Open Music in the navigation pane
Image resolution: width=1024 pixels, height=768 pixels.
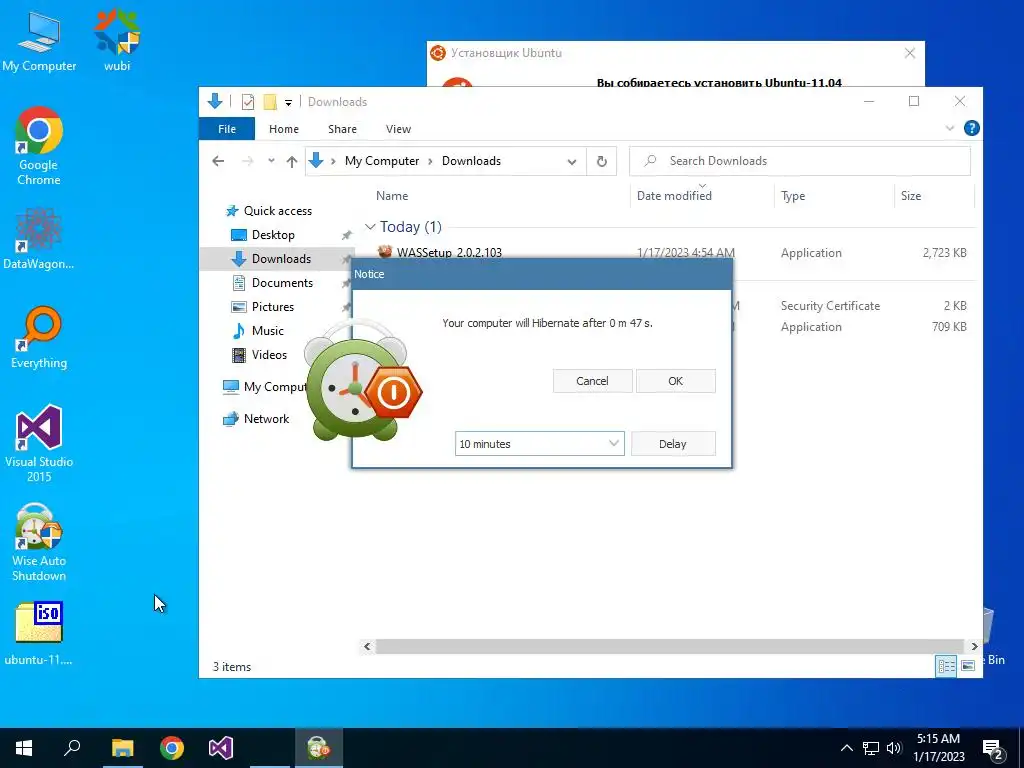point(268,330)
